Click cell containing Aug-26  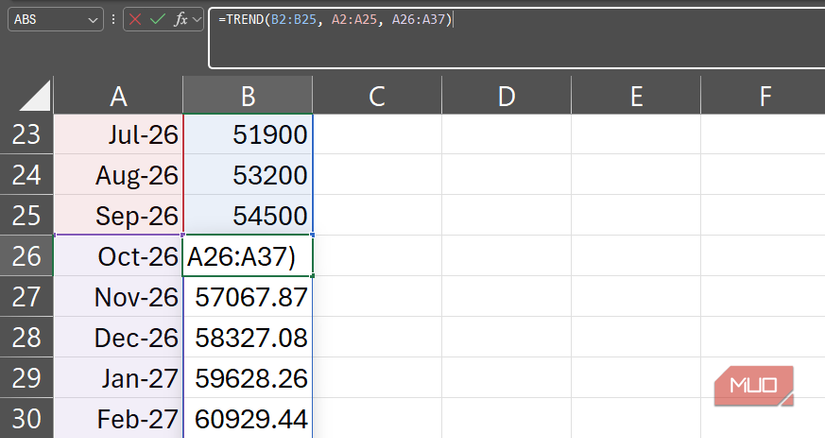tap(118, 175)
